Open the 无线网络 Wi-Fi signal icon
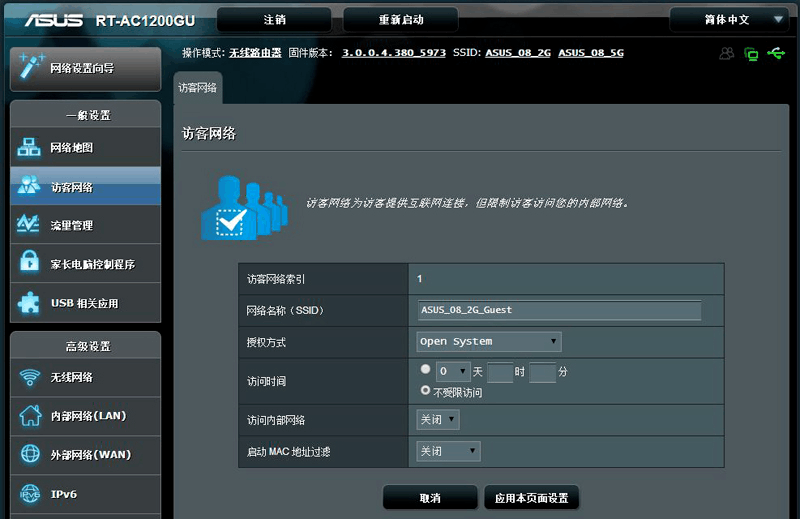Image resolution: width=800 pixels, height=519 pixels. click(30, 377)
